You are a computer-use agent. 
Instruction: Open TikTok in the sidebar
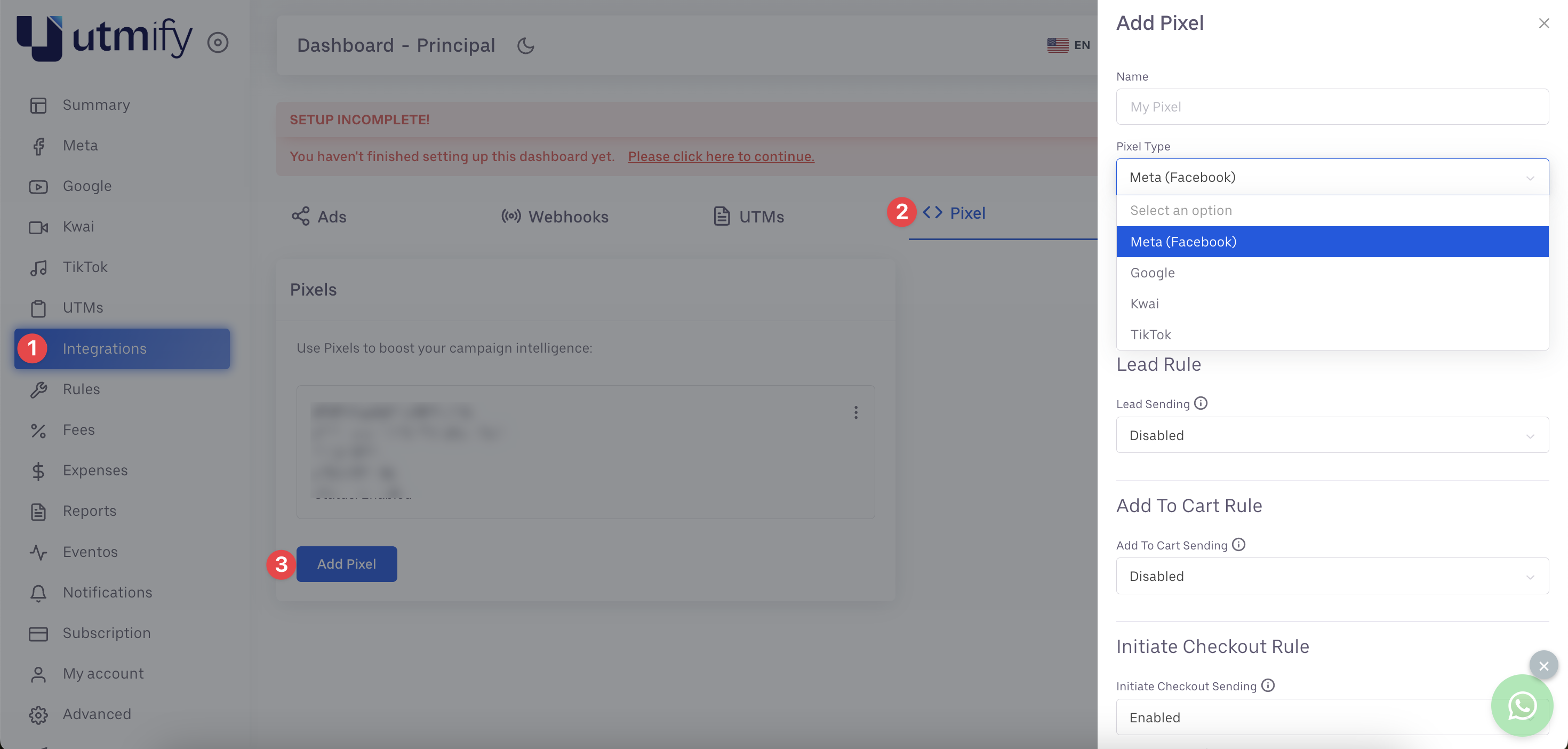point(85,267)
